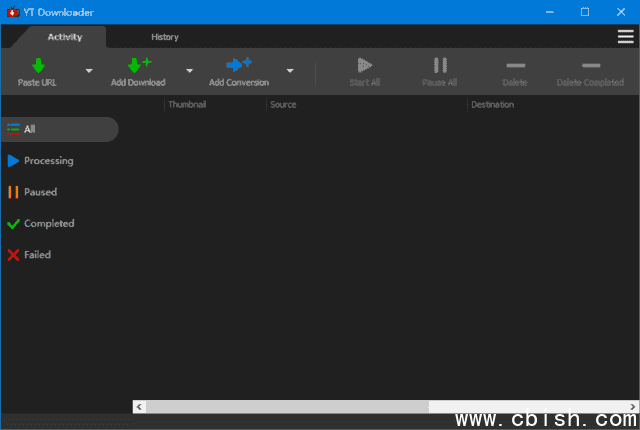The image size is (640, 430).
Task: Switch to the History tab
Action: [x=165, y=37]
